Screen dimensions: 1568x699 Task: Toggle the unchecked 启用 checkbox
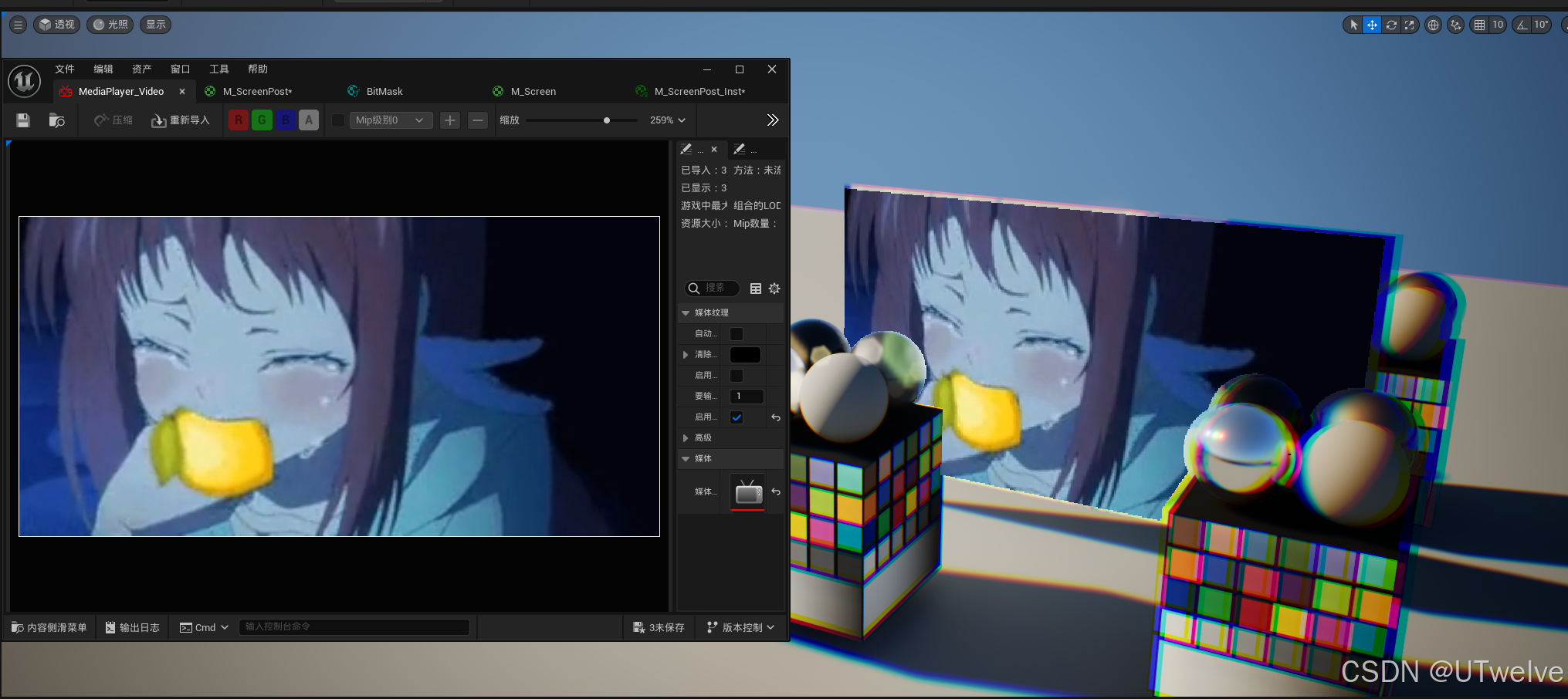737,376
